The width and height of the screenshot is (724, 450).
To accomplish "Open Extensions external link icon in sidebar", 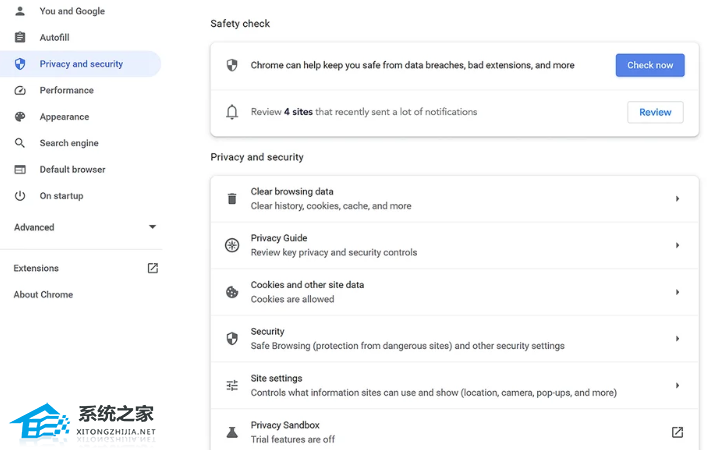I will 153,268.
